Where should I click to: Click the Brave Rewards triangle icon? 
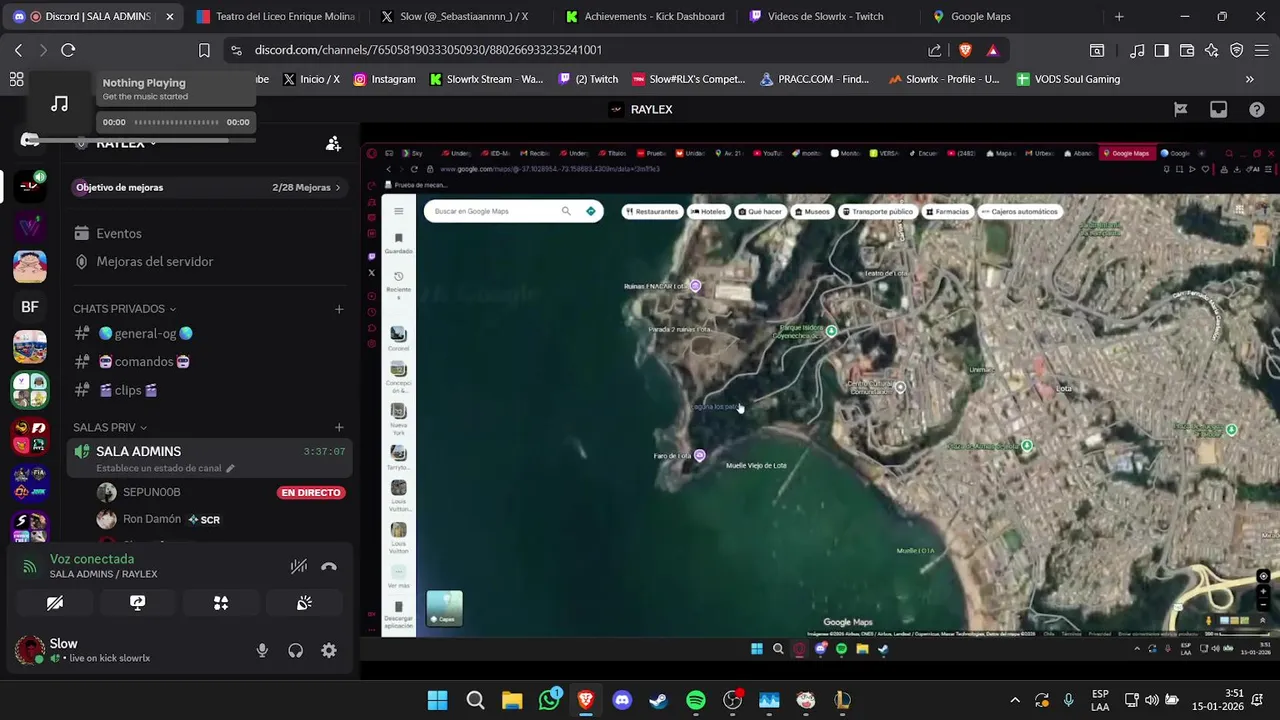coord(992,50)
